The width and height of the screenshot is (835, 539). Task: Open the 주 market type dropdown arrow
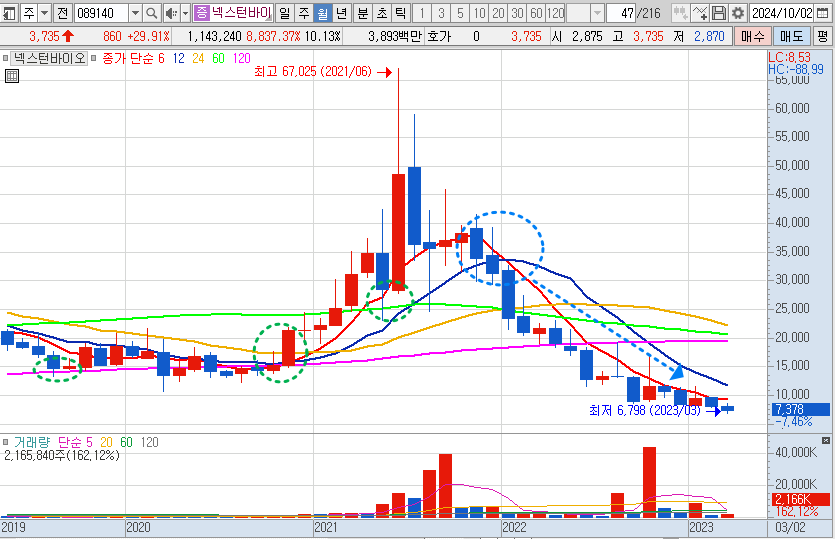click(45, 13)
